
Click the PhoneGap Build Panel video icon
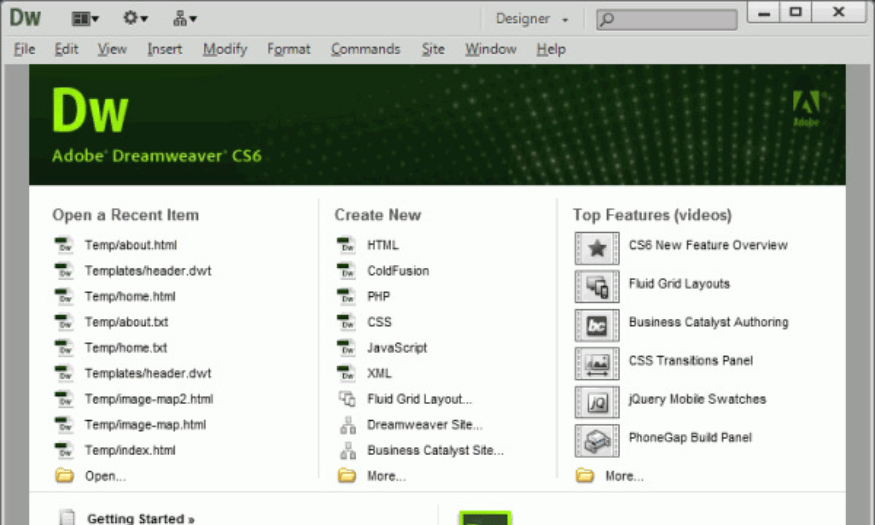[x=597, y=441]
